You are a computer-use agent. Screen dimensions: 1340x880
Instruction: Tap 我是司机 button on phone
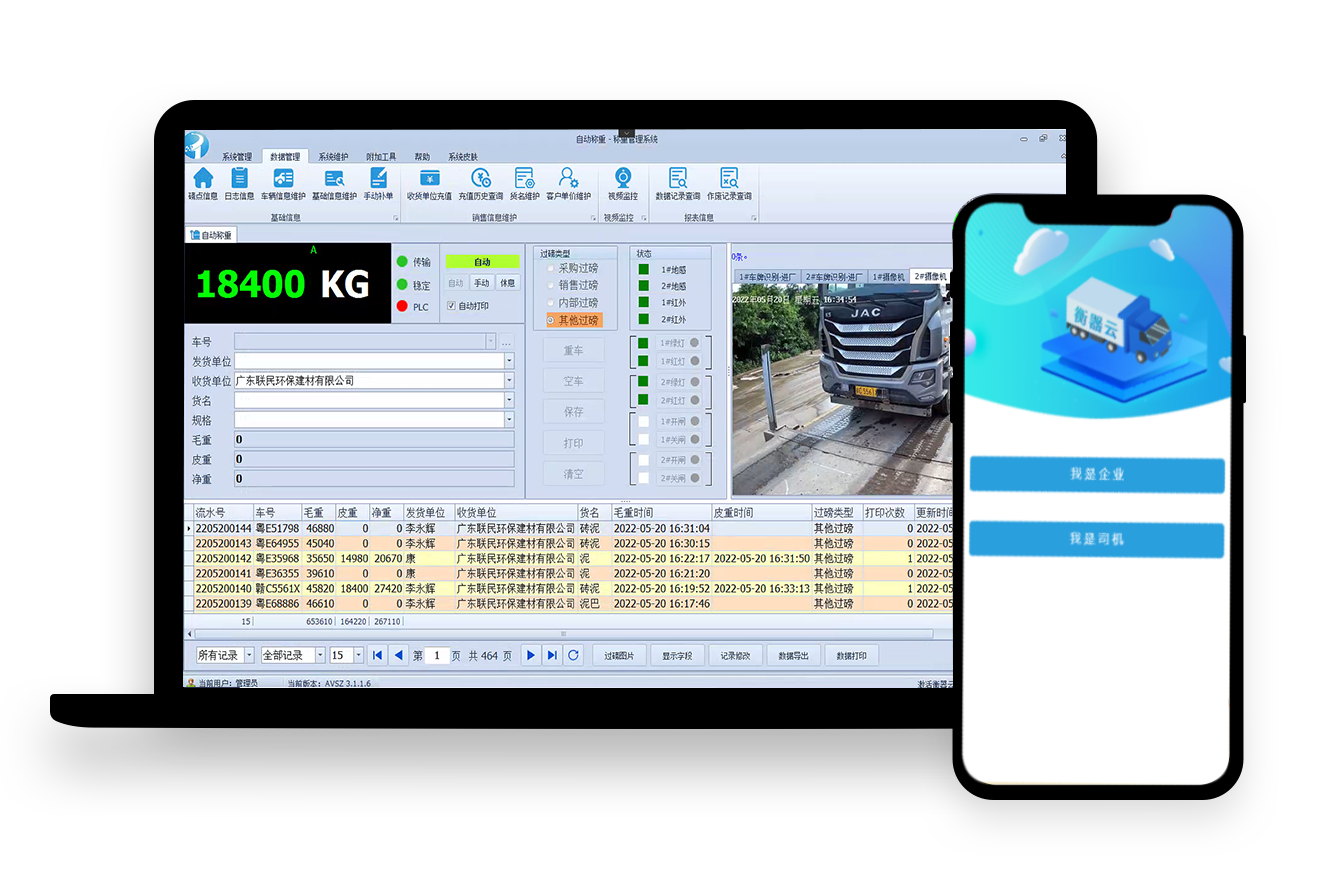pyautogui.click(x=1097, y=539)
